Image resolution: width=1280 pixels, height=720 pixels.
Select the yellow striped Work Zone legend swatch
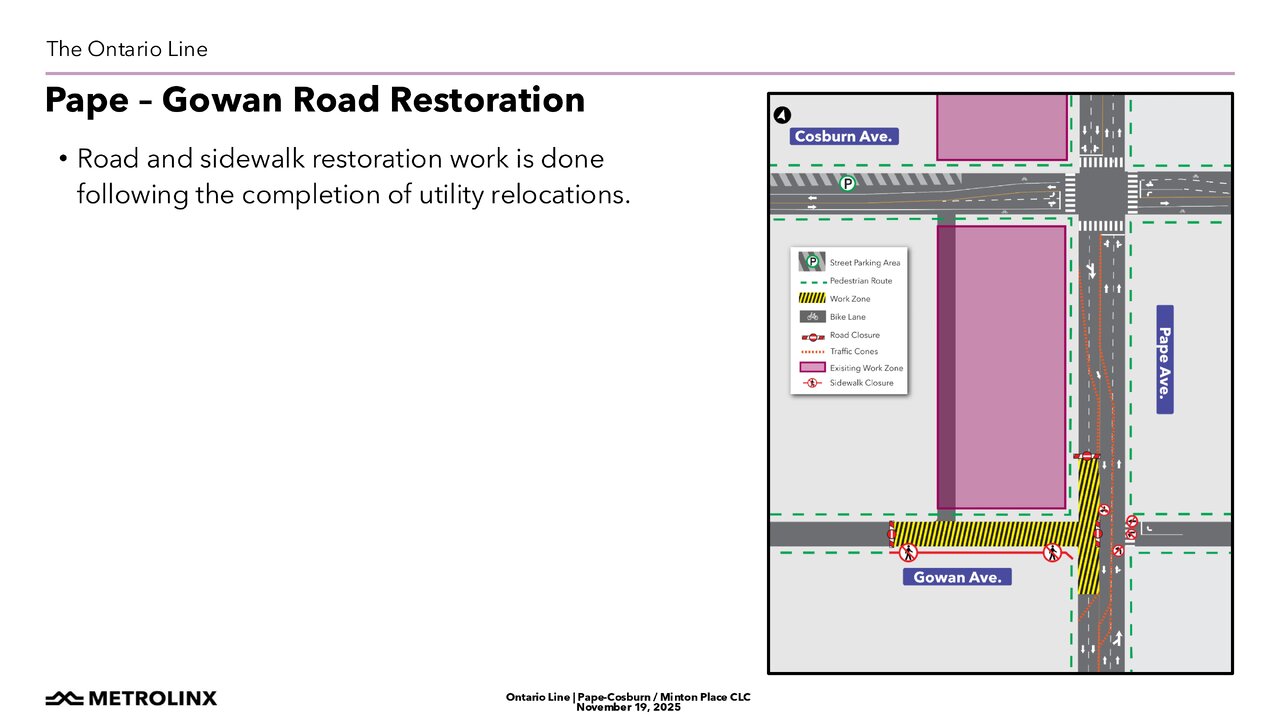click(812, 299)
